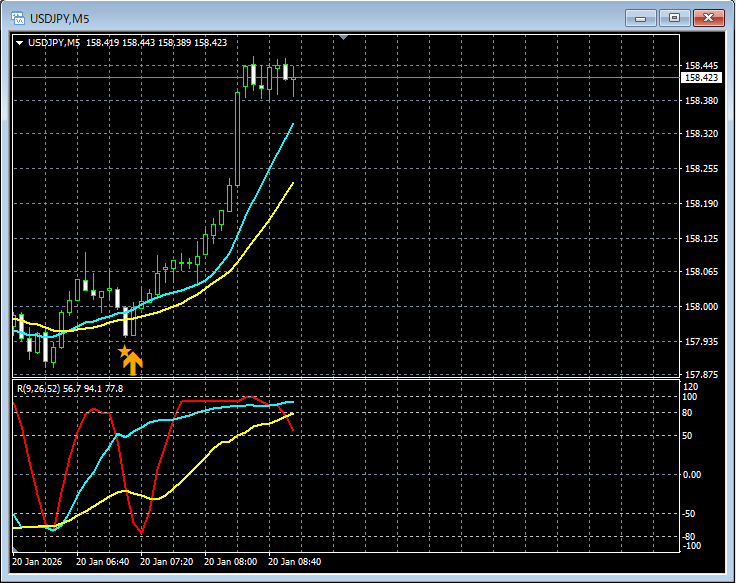Screen dimensions: 737x583
Task: Click the 158.380 price scale value
Action: [701, 101]
